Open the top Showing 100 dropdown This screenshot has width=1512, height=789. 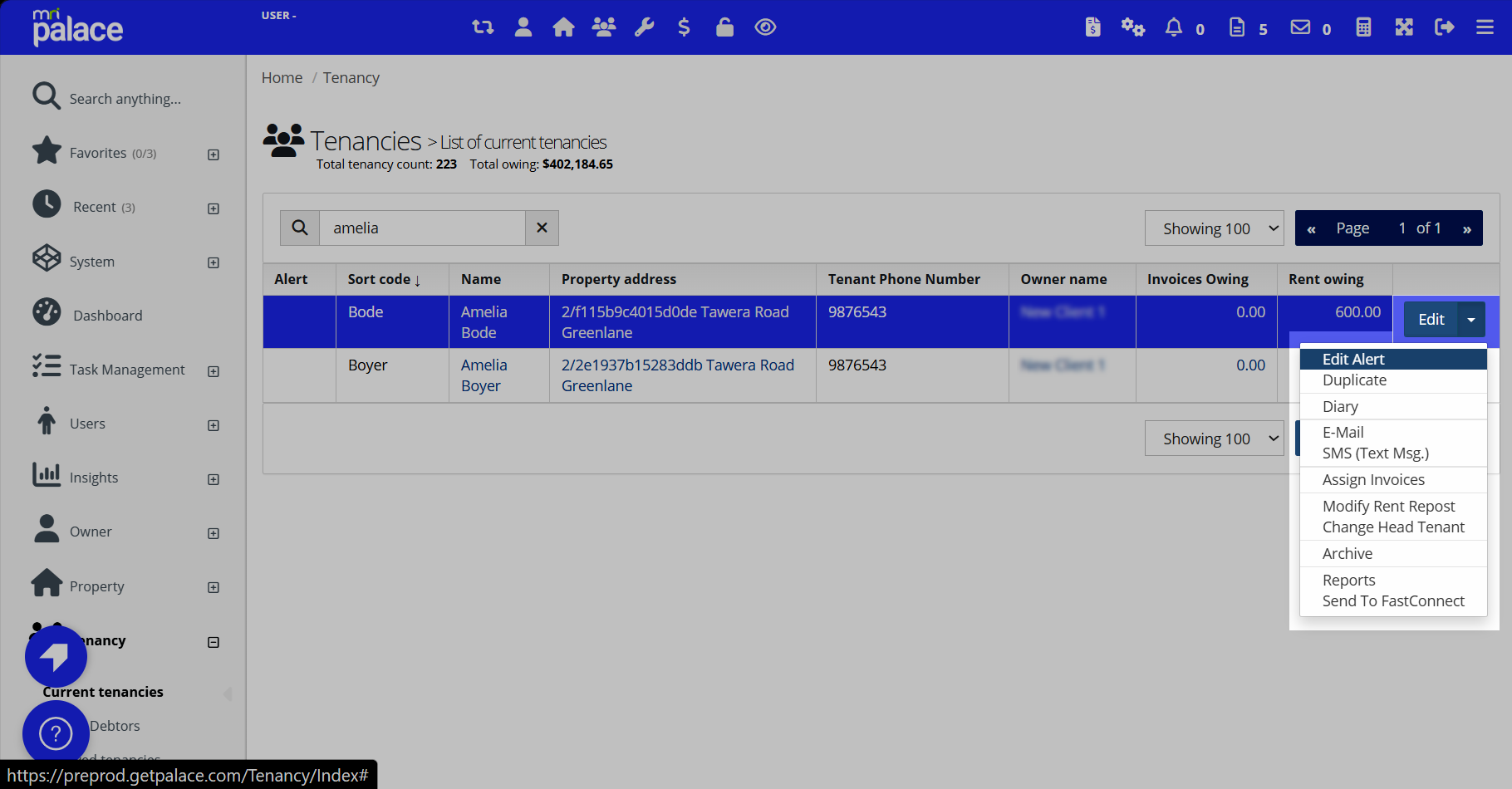1214,228
